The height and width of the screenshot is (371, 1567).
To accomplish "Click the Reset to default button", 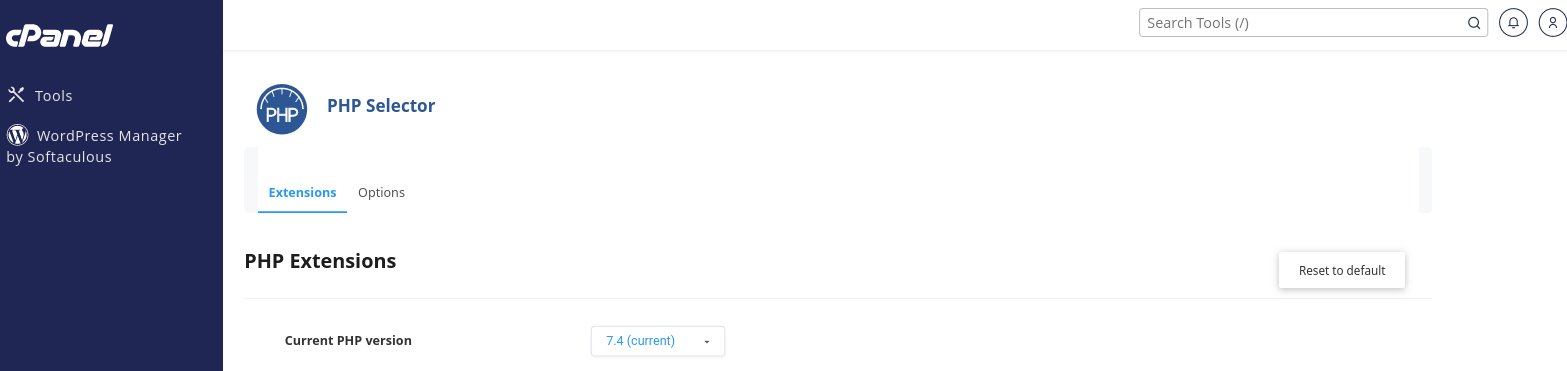I will pos(1342,270).
